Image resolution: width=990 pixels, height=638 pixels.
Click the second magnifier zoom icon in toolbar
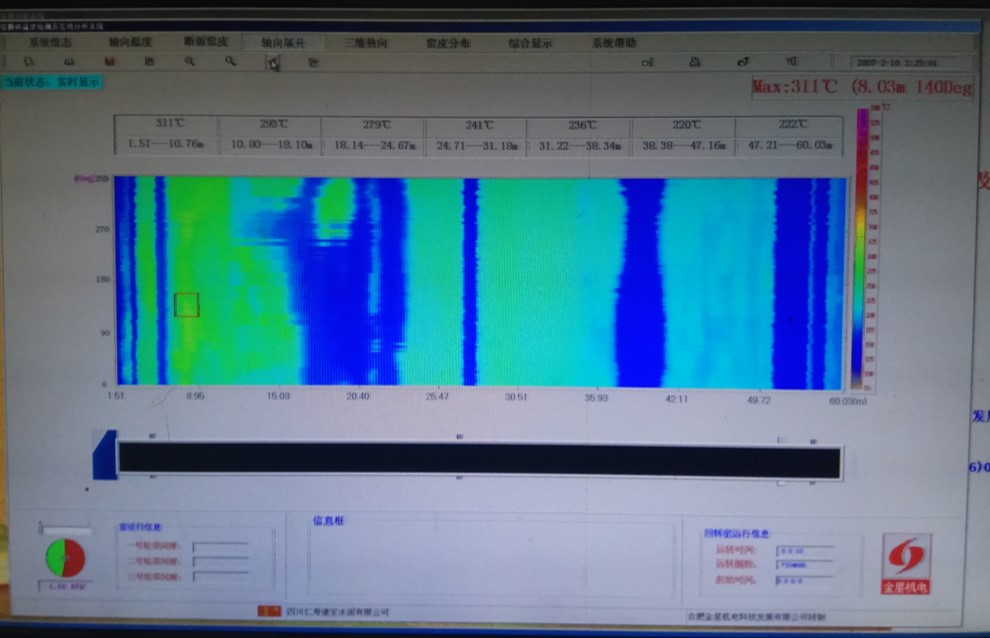coord(230,62)
